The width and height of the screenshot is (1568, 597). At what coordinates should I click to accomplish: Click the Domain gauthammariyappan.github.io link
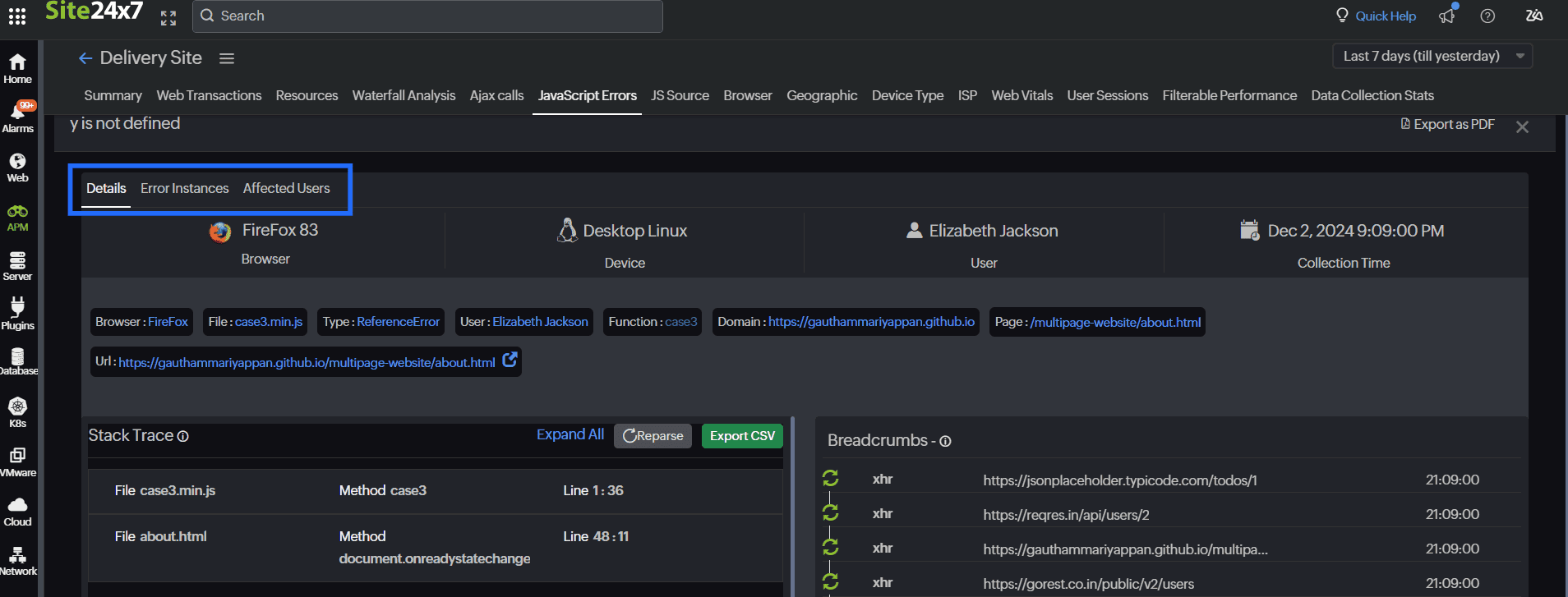[871, 322]
